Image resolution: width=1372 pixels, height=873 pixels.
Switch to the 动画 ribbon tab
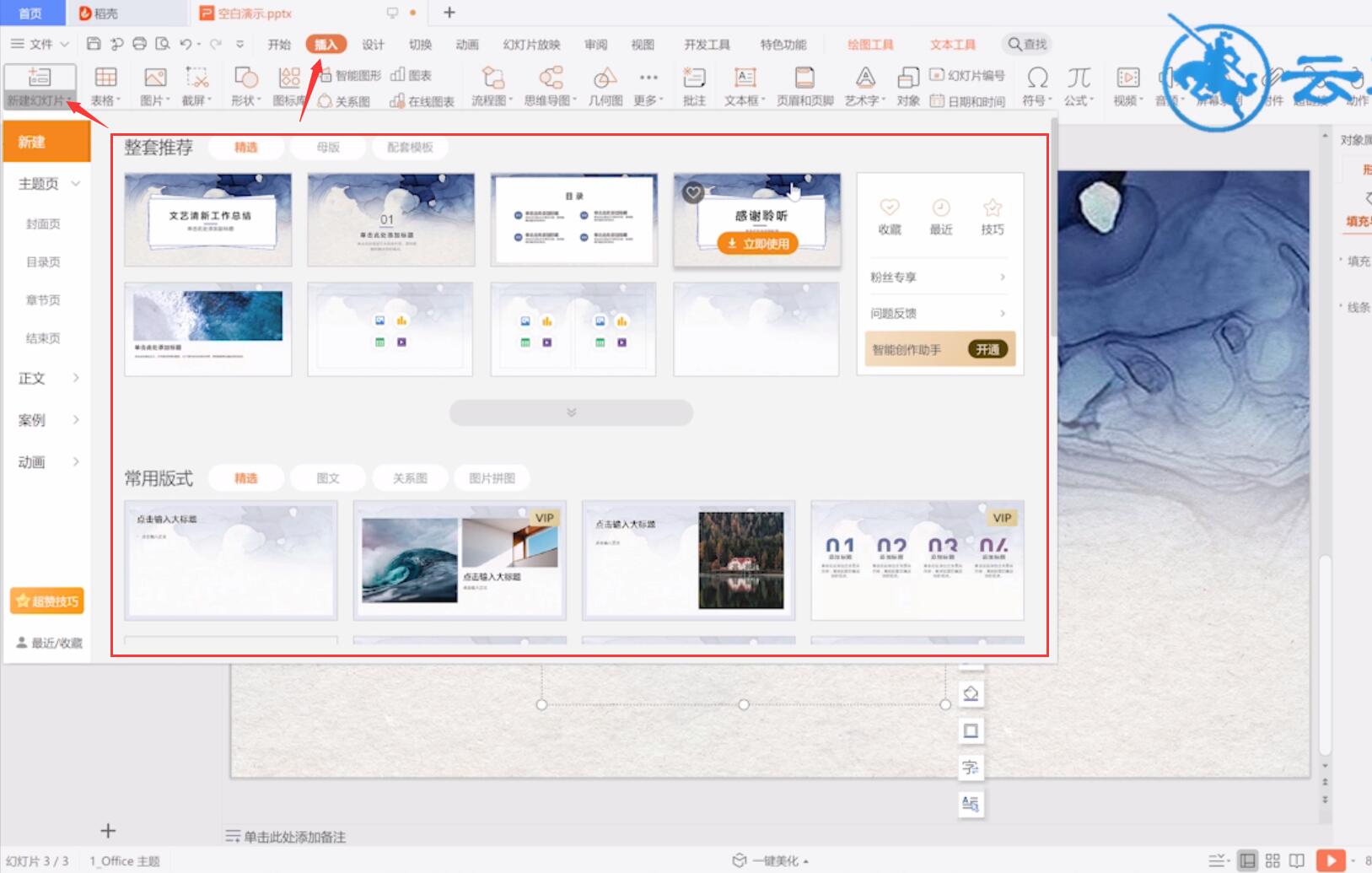467,44
